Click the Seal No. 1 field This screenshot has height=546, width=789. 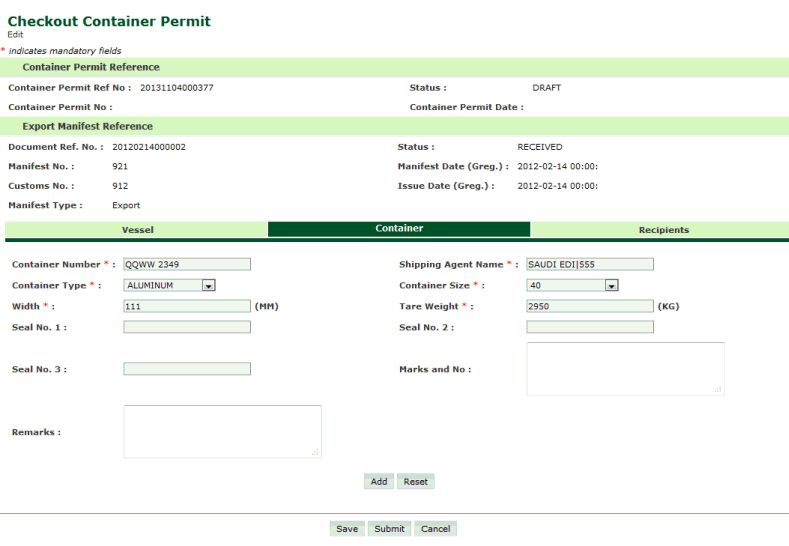point(187,327)
